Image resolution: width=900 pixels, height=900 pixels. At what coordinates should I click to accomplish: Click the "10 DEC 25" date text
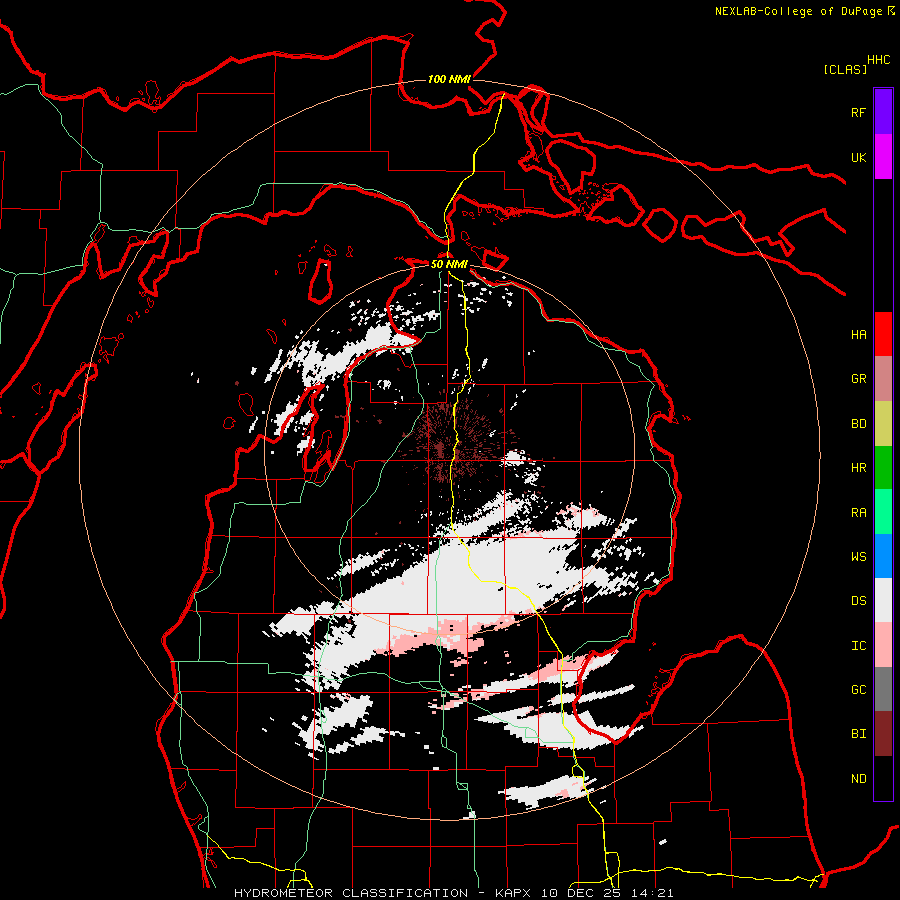(581, 893)
